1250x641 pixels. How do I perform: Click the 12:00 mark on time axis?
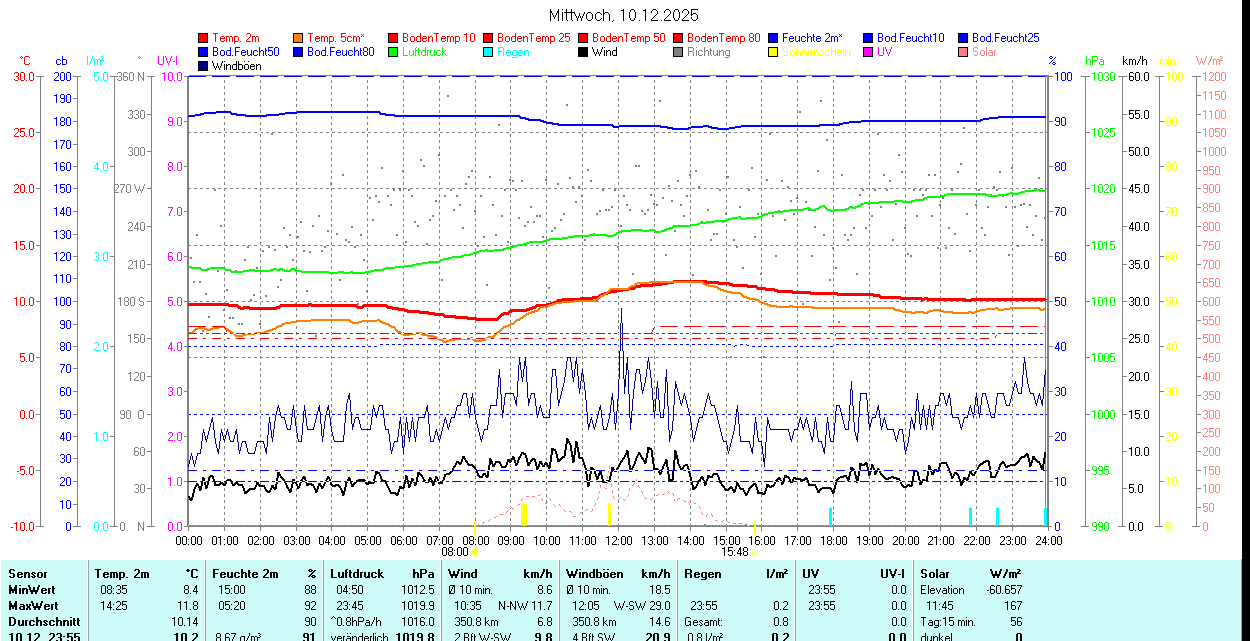(619, 540)
